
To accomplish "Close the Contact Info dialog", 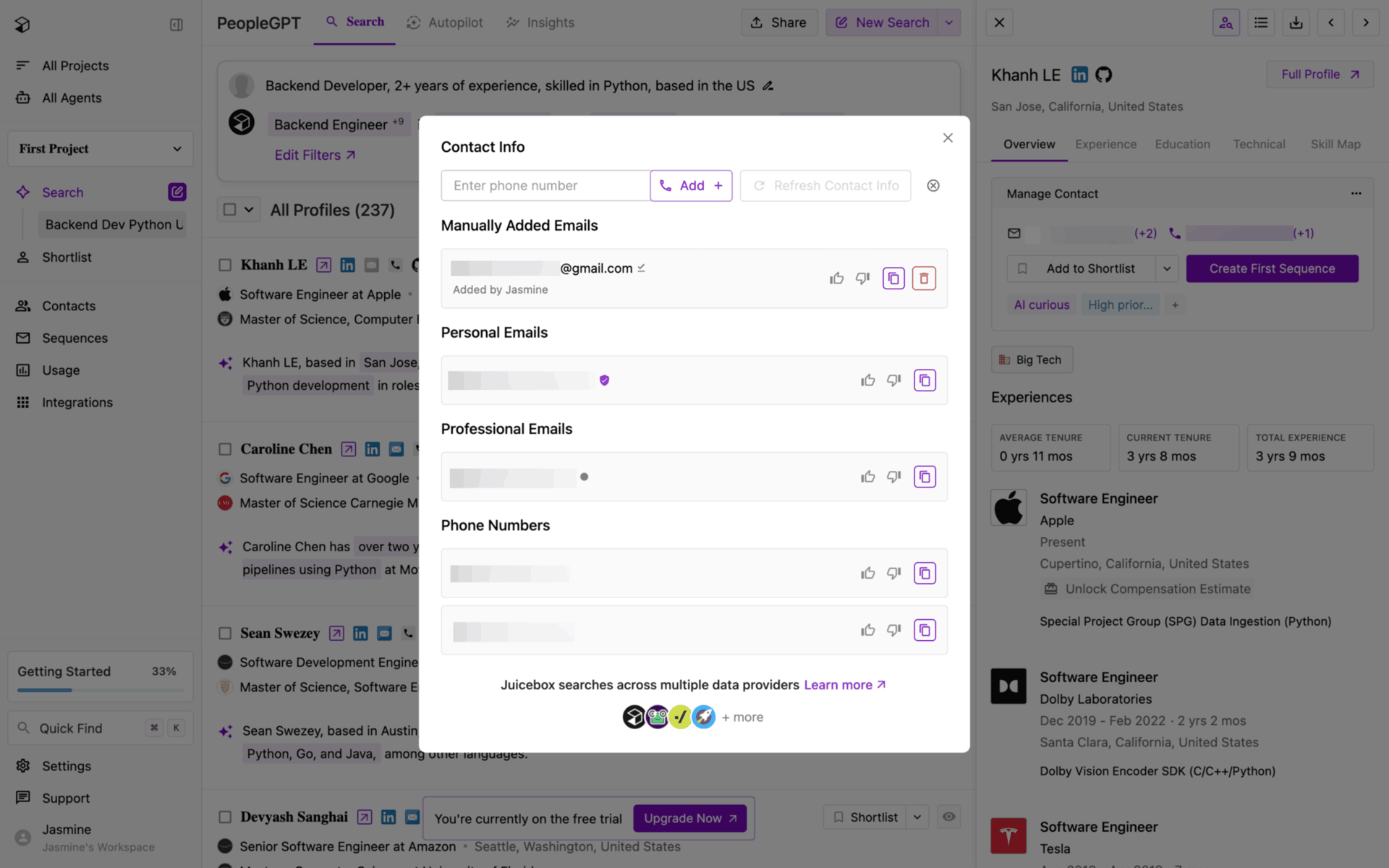I will [948, 137].
